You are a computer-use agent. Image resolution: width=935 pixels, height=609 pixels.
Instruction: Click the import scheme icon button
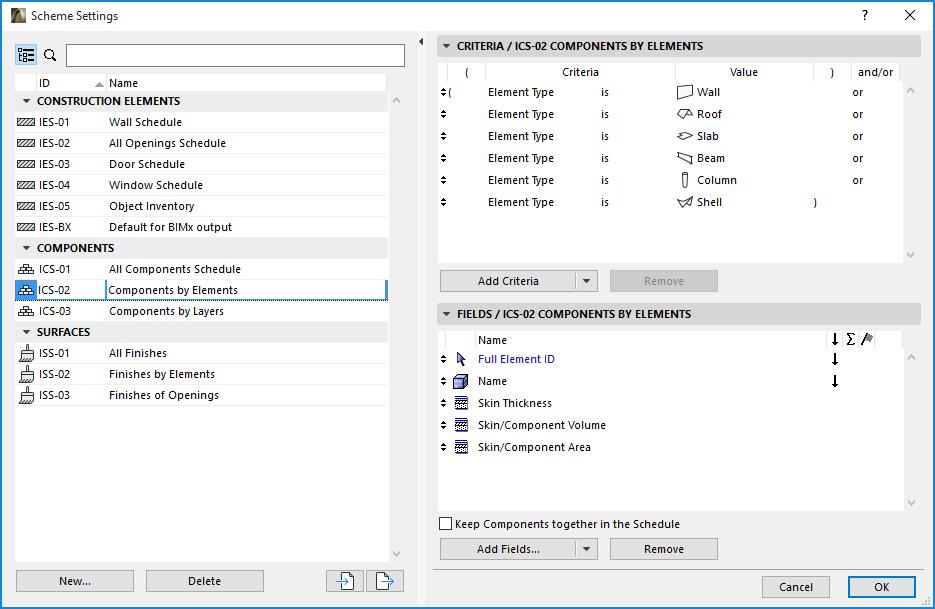coord(345,581)
